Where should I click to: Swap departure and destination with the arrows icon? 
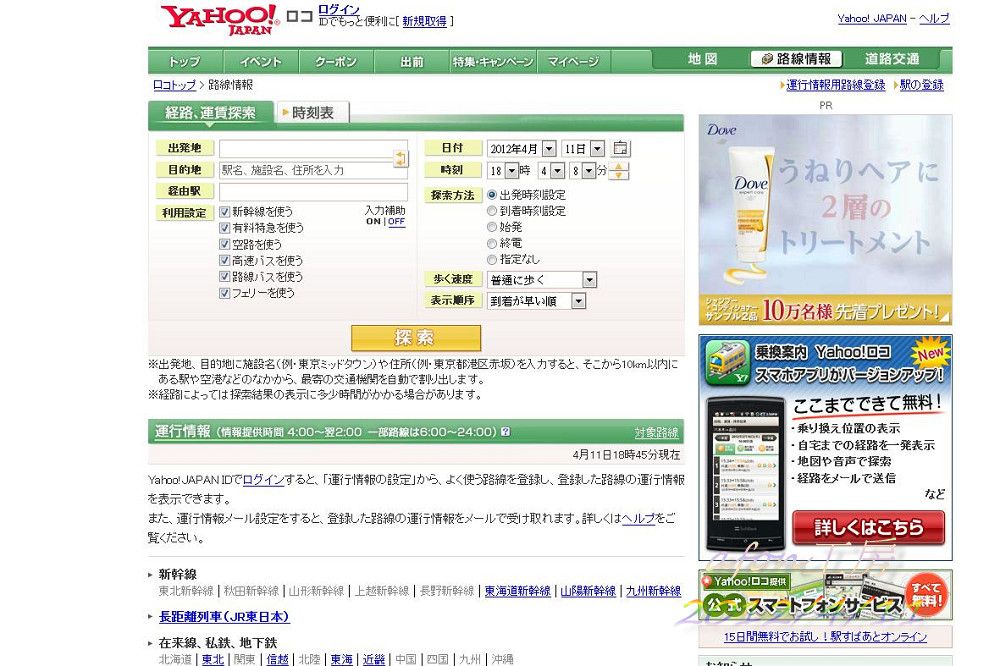401,158
